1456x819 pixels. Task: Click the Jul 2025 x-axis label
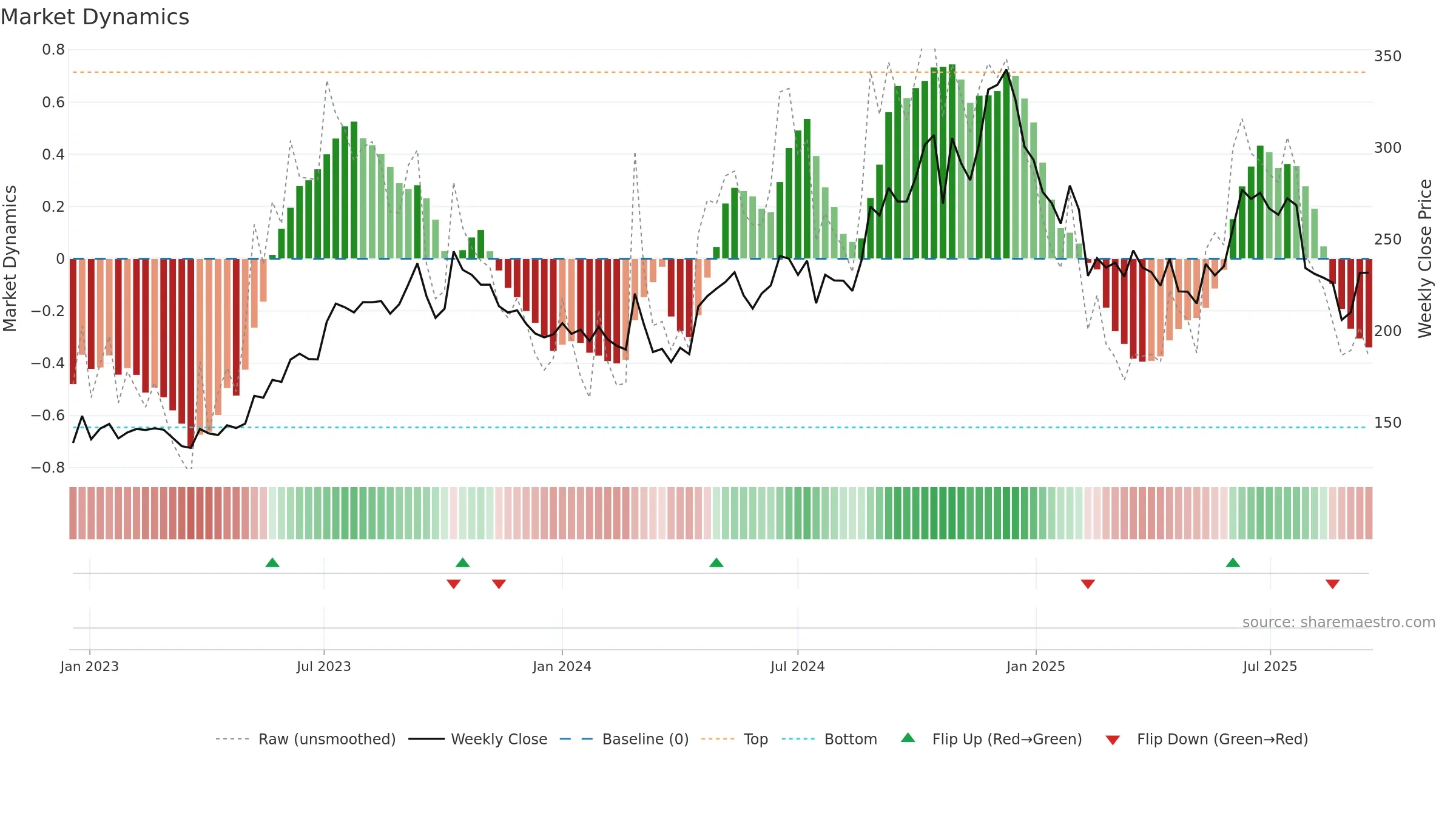1270,666
